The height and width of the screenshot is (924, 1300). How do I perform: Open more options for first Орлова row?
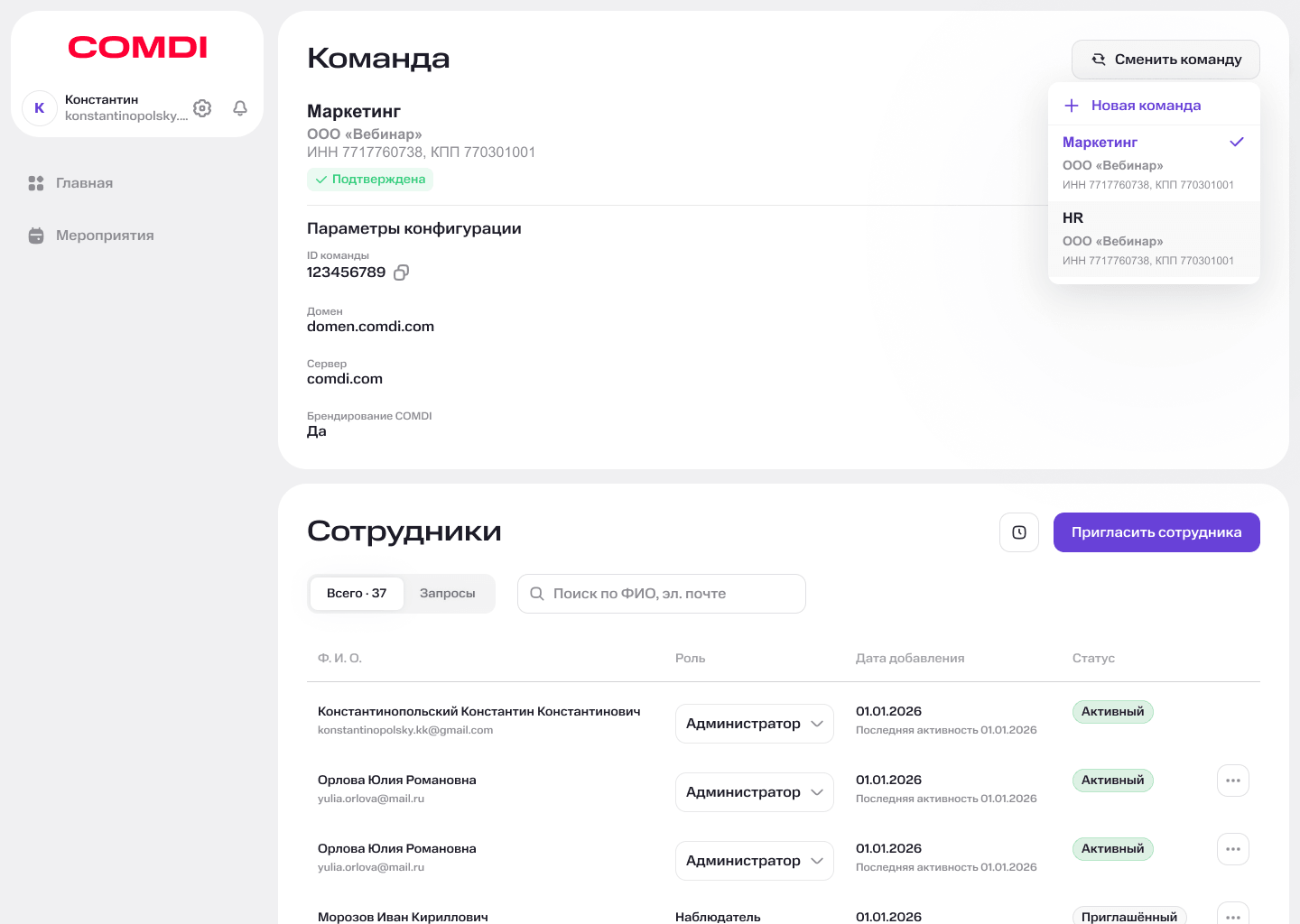(1232, 781)
